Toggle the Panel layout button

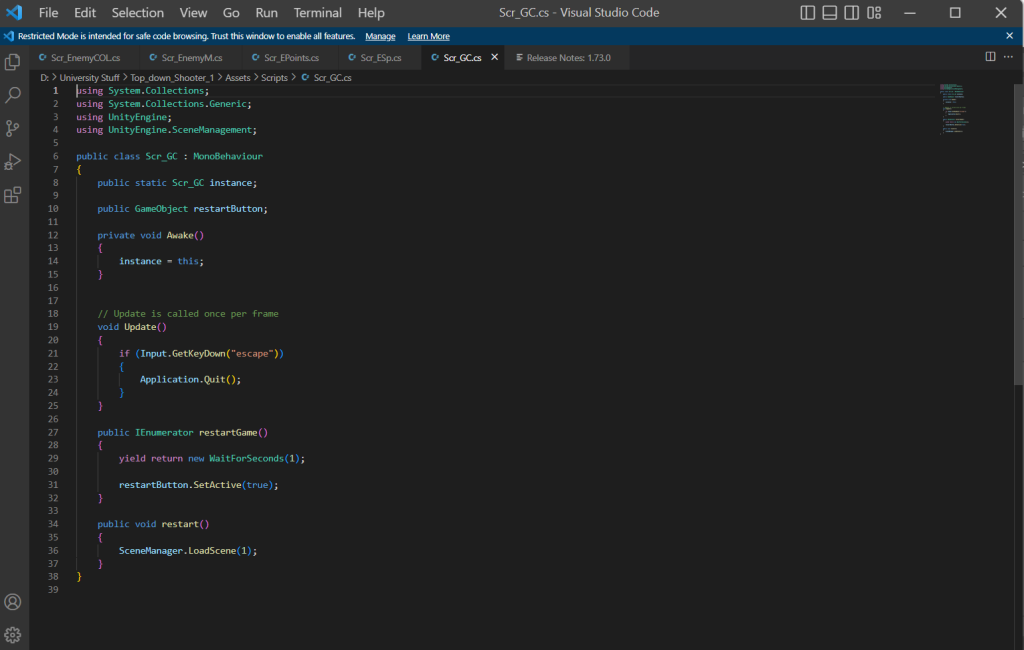830,13
